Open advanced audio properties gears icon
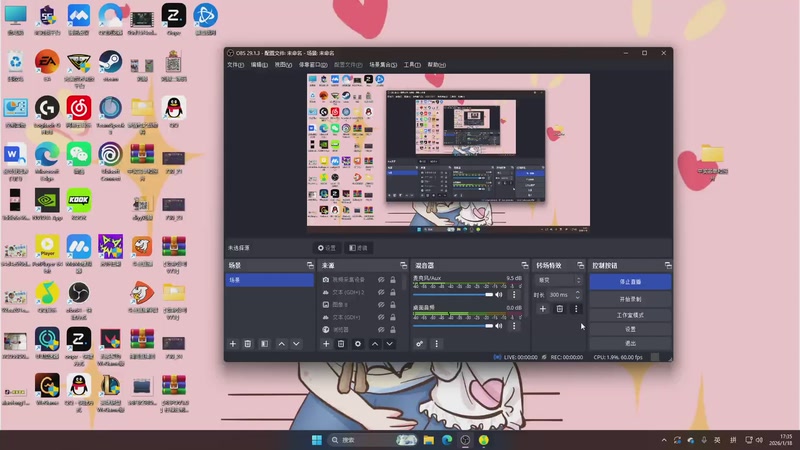Screen dimensions: 800x450 [419, 344]
